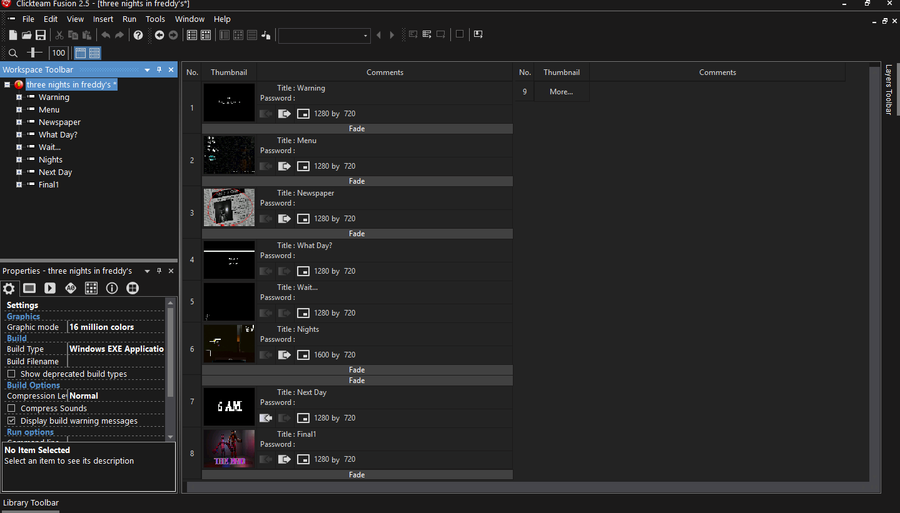Click the zoom value field showing 100
Screen dimensions: 900x513
click(x=59, y=53)
